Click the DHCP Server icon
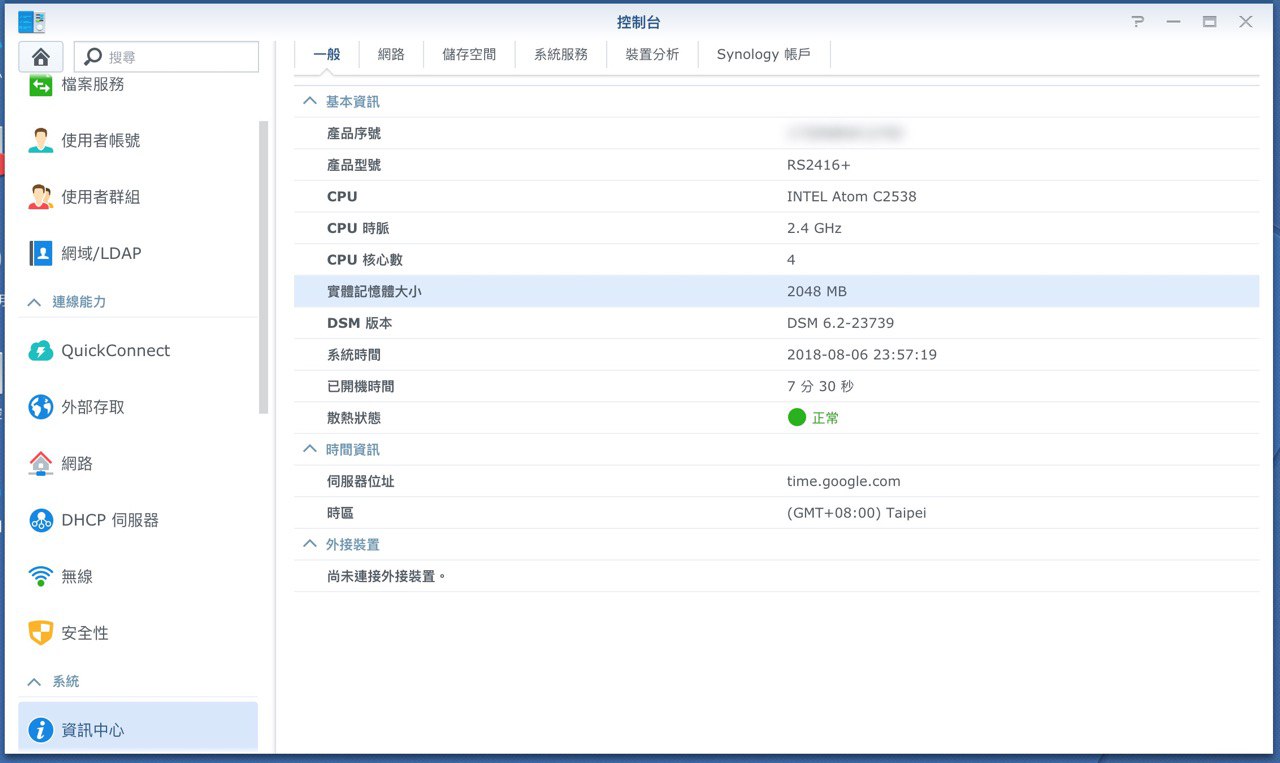Image resolution: width=1280 pixels, height=763 pixels. 41,520
